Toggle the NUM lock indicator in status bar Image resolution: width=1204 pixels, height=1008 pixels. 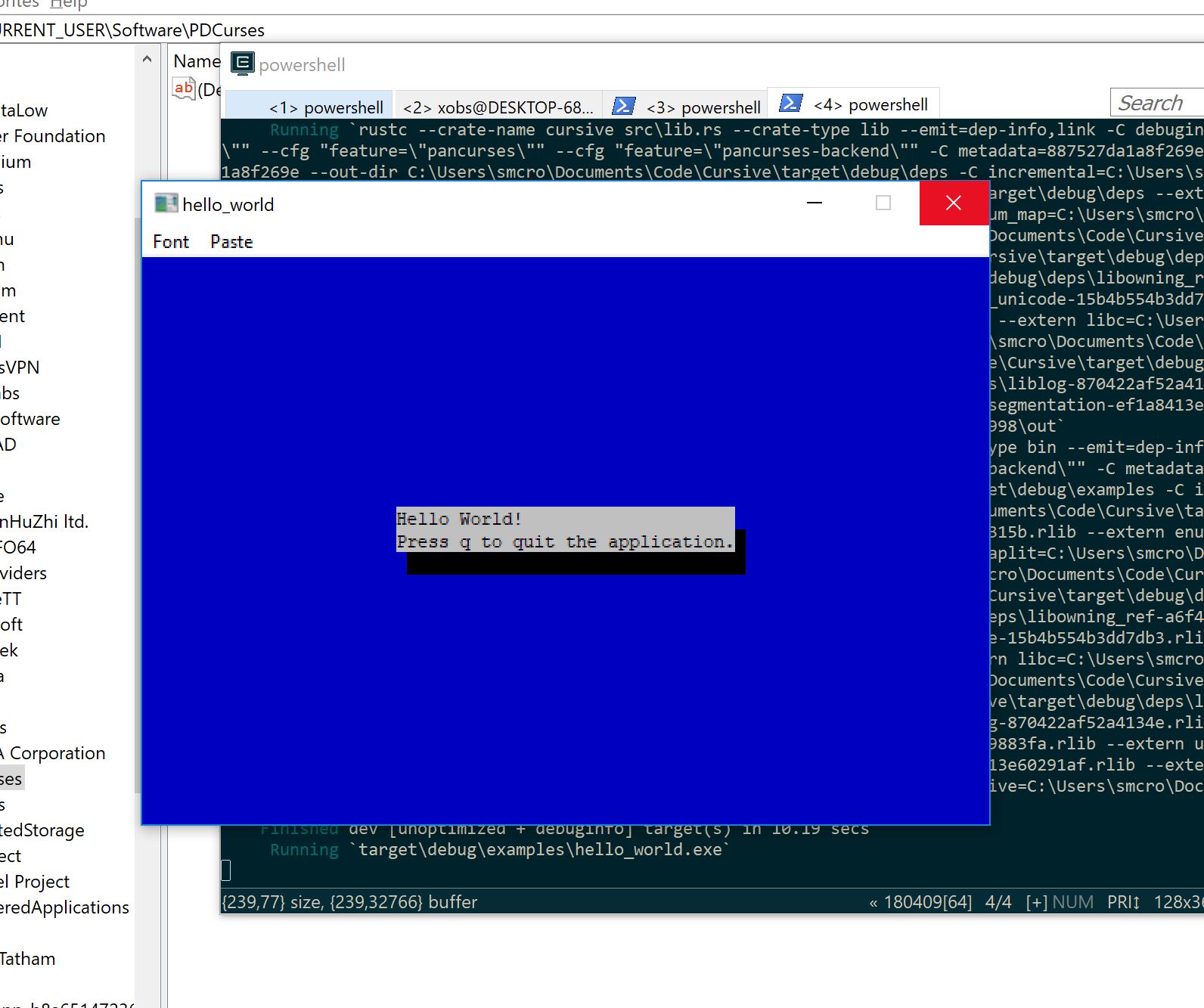1072,902
